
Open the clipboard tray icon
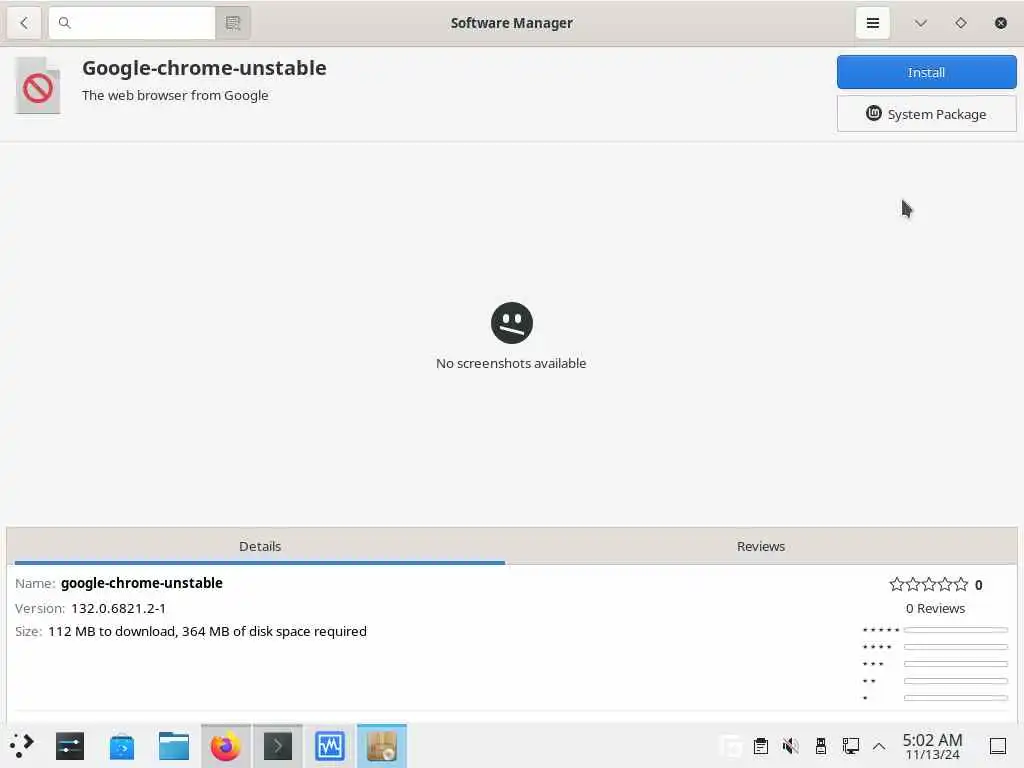coord(761,746)
